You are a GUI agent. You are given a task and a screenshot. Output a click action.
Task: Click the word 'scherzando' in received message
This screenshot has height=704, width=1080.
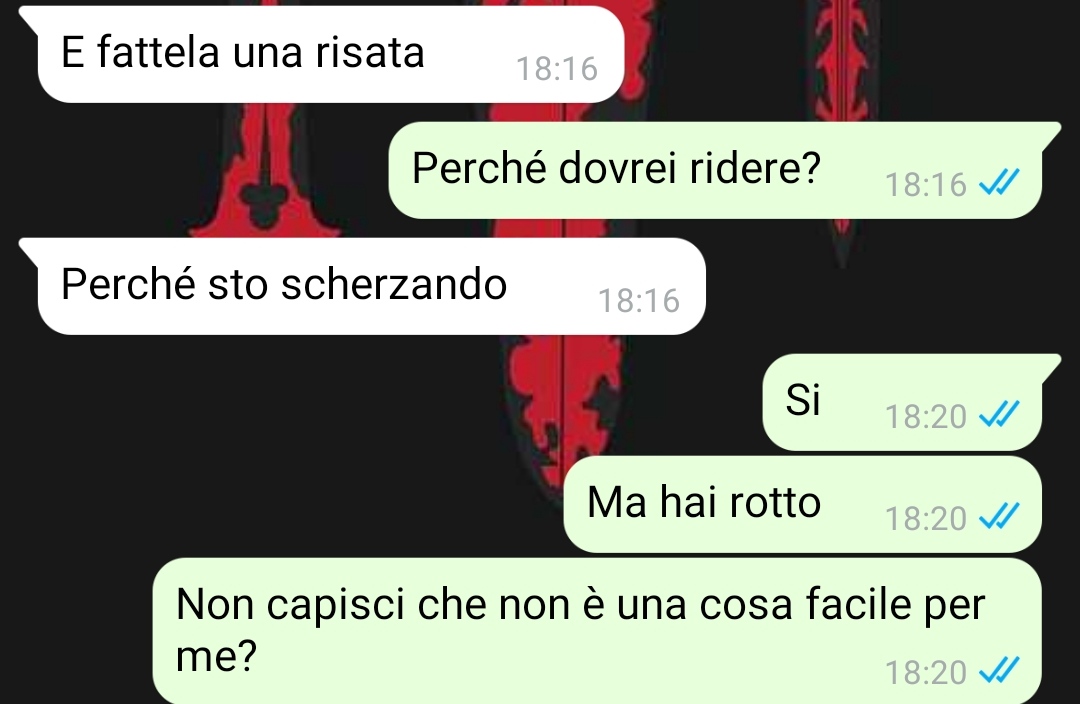click(x=394, y=284)
